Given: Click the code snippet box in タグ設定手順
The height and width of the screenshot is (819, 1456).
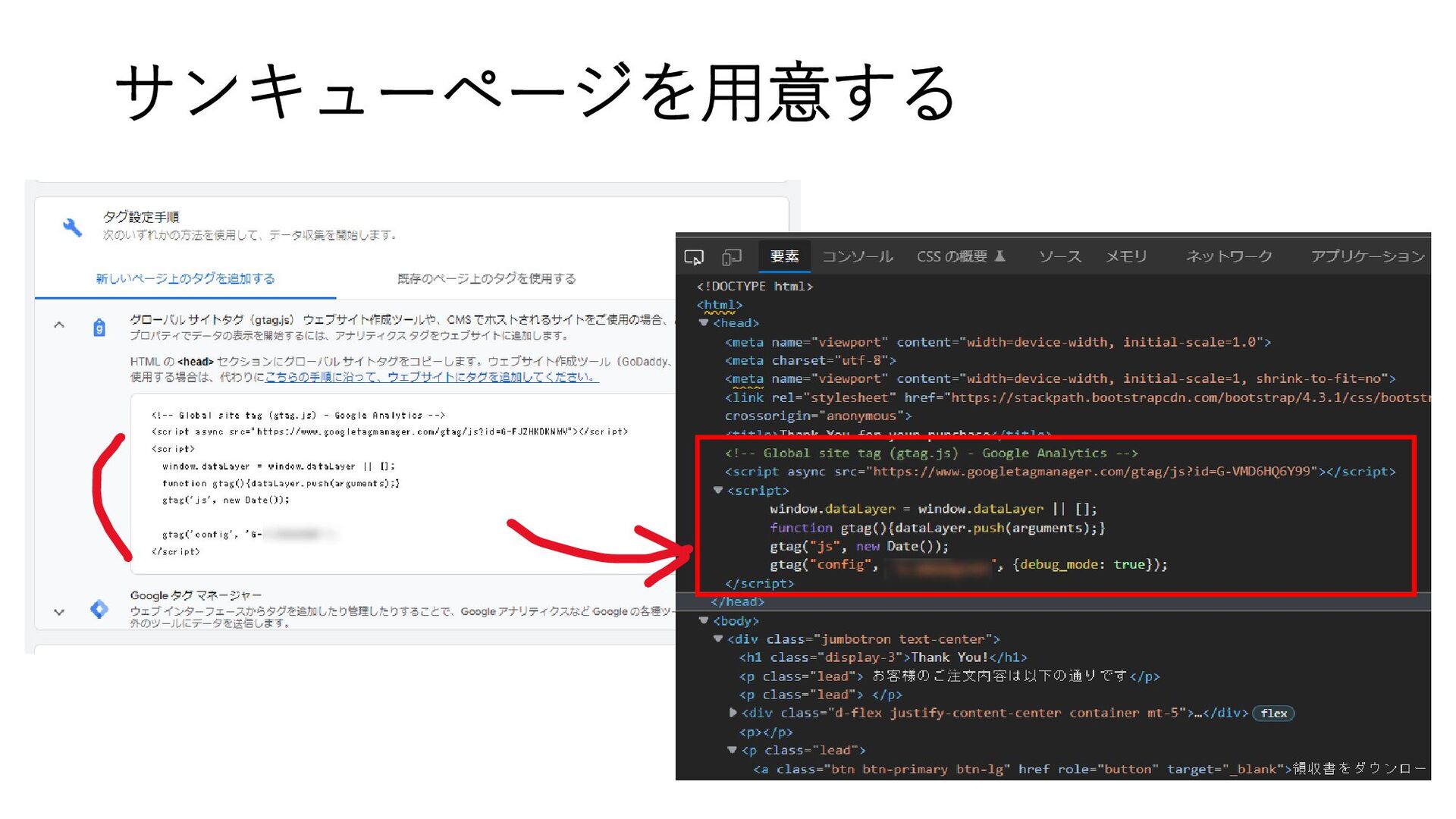Looking at the screenshot, I should coord(403,483).
